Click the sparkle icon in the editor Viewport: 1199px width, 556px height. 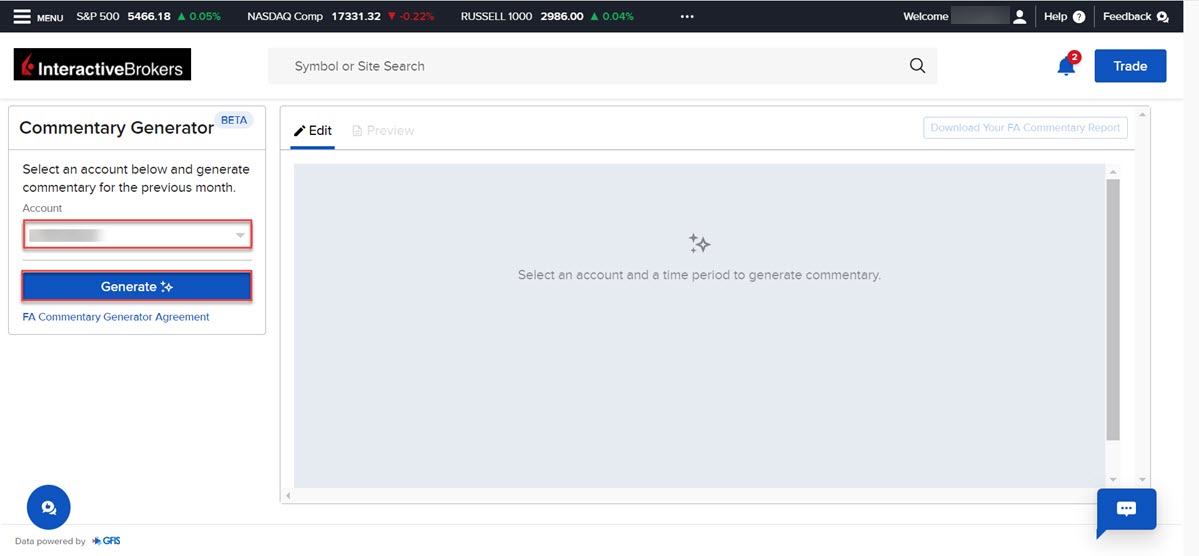(699, 244)
